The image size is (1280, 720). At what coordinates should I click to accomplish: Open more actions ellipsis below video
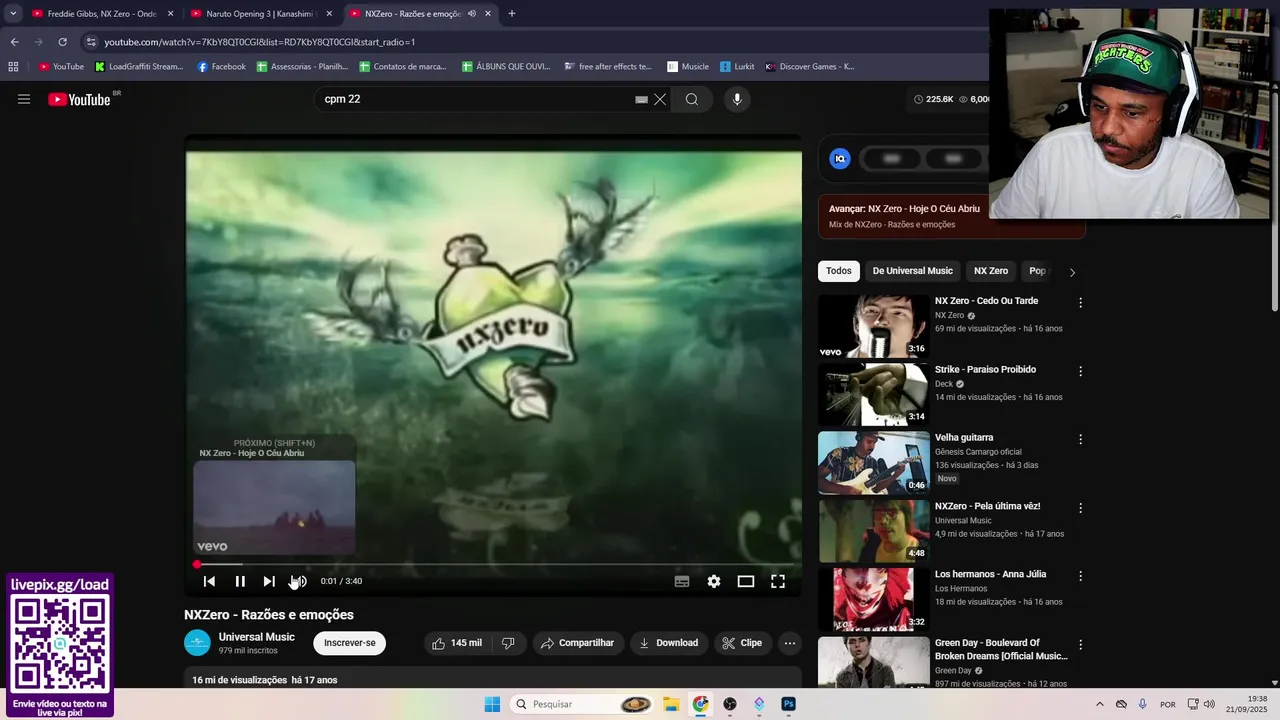tap(790, 643)
